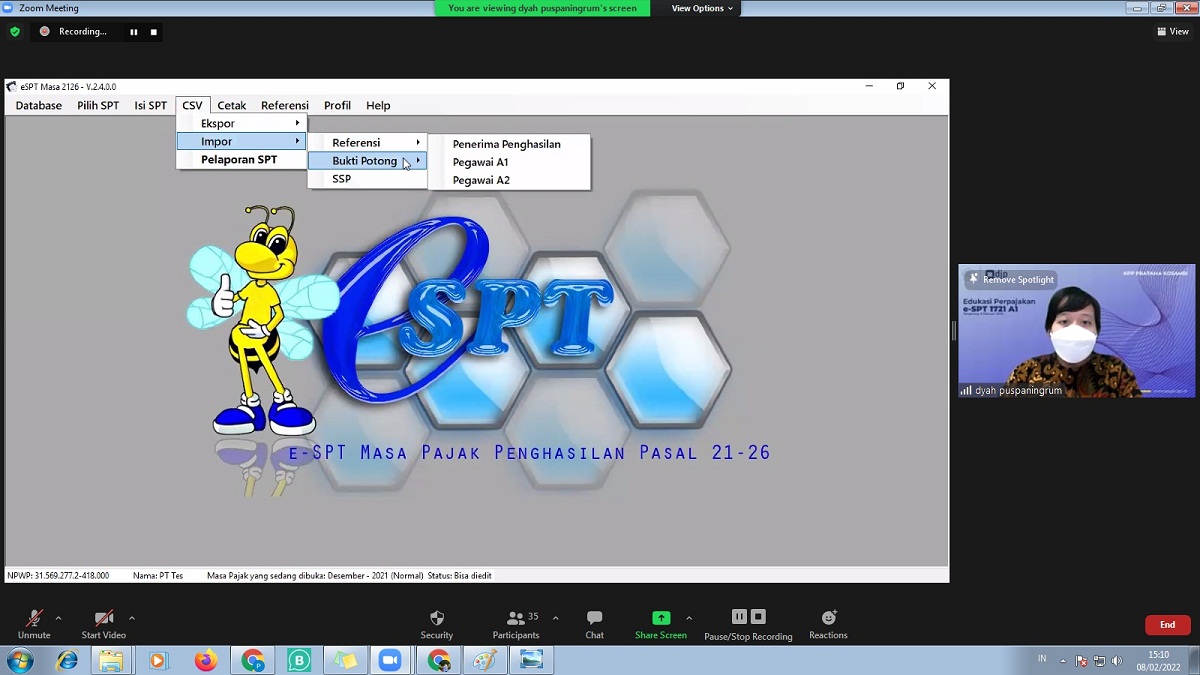The image size is (1200, 675).
Task: Click the Security shield icon
Action: 436,618
